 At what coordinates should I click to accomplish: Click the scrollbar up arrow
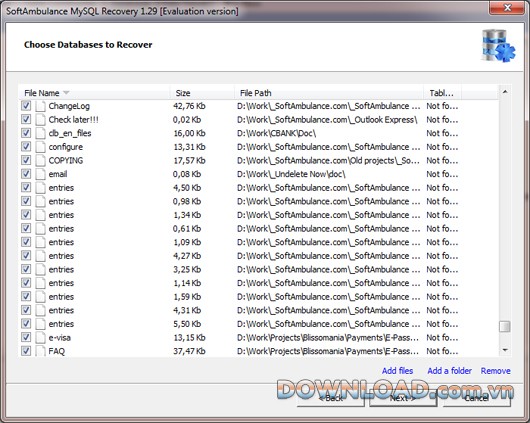pyautogui.click(x=505, y=92)
